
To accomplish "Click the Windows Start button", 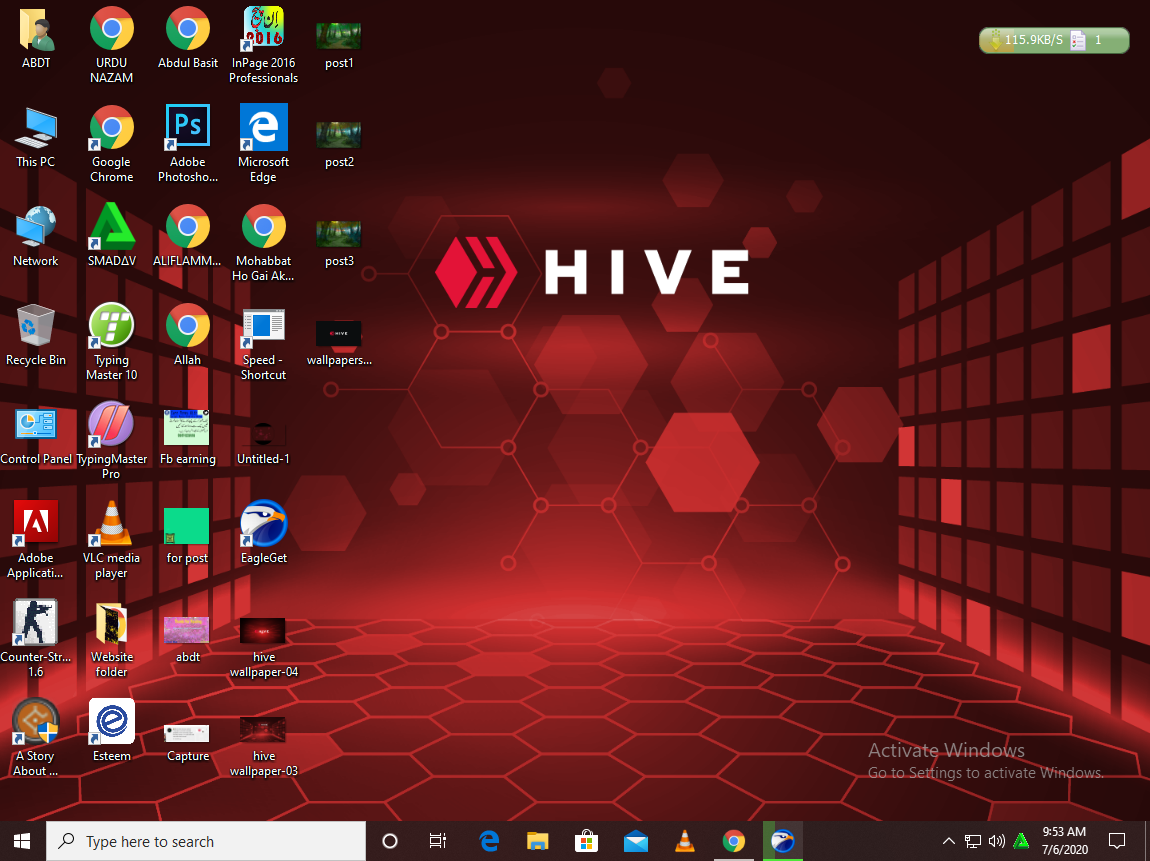I will tap(22, 841).
